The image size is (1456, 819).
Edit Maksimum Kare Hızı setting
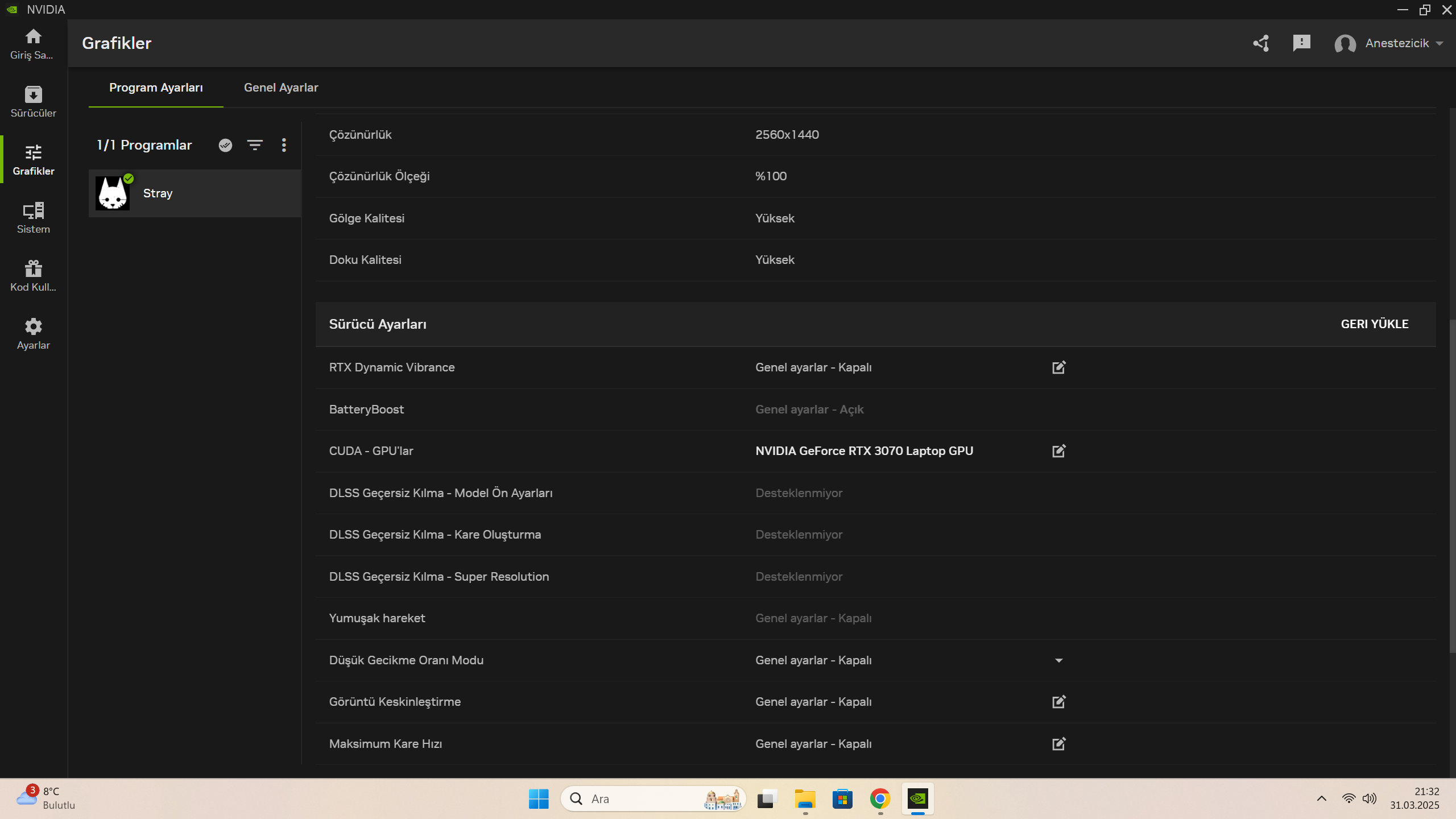[1058, 744]
